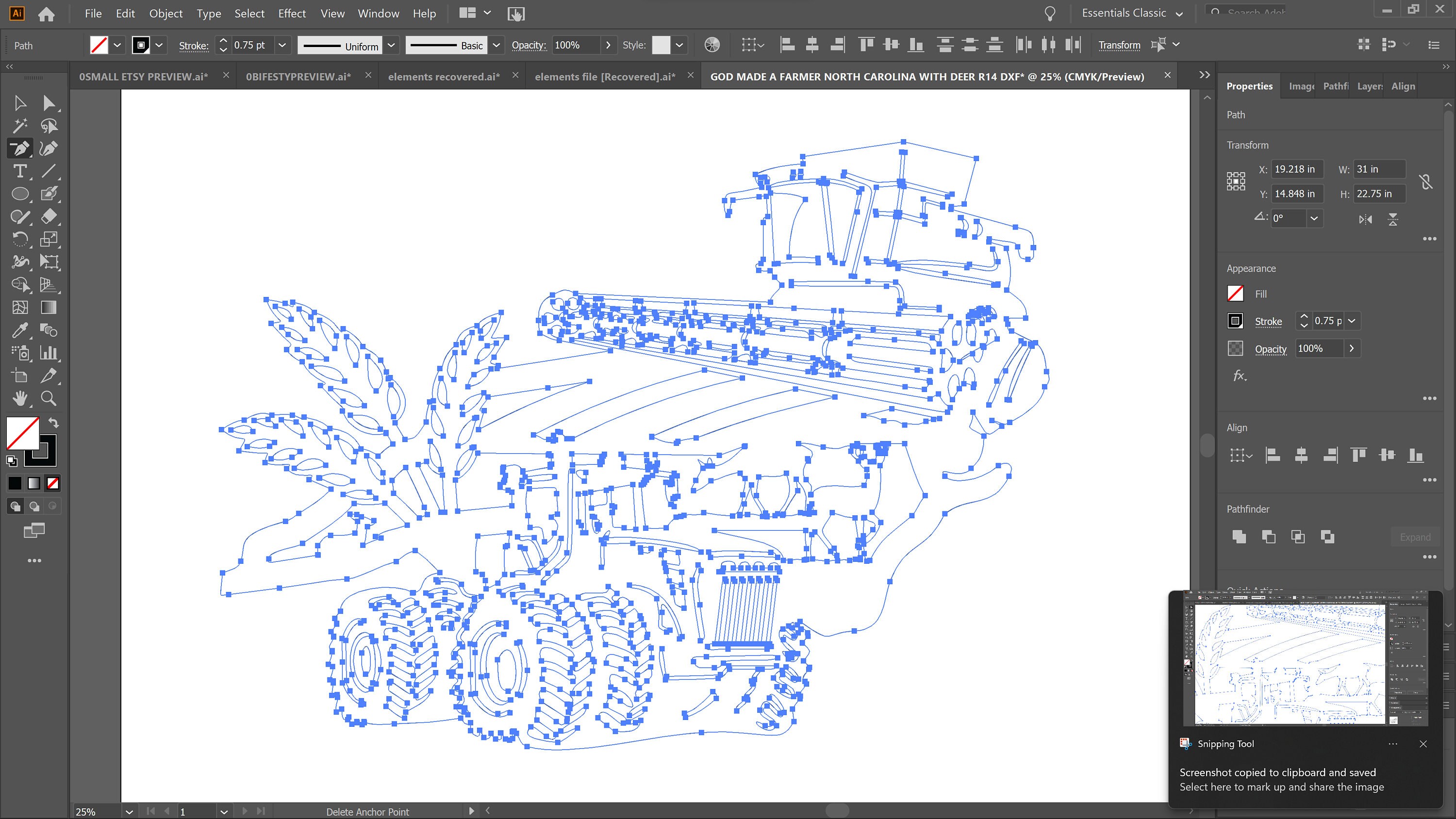Open the Stroke weight dropdown
This screenshot has width=1456, height=819.
point(281,45)
